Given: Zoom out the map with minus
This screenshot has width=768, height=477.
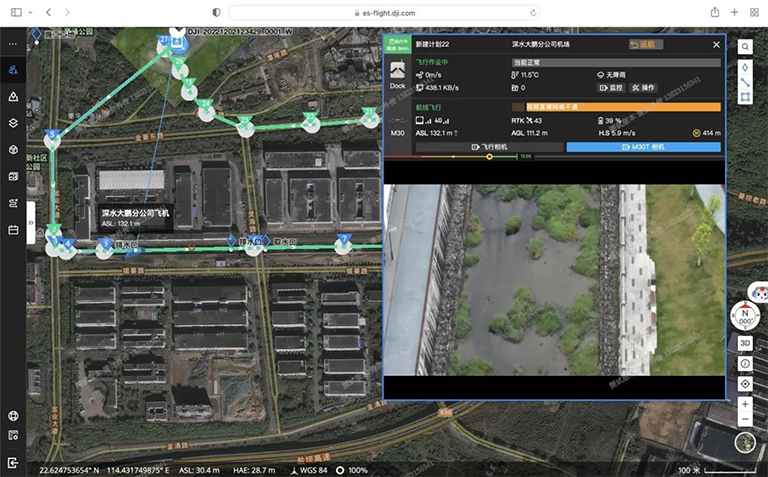Looking at the screenshot, I should (x=745, y=419).
